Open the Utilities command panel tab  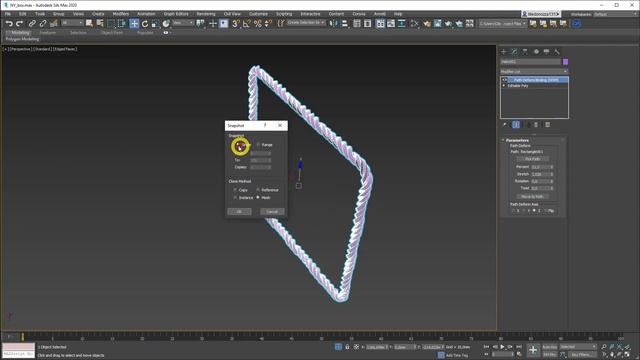557,52
